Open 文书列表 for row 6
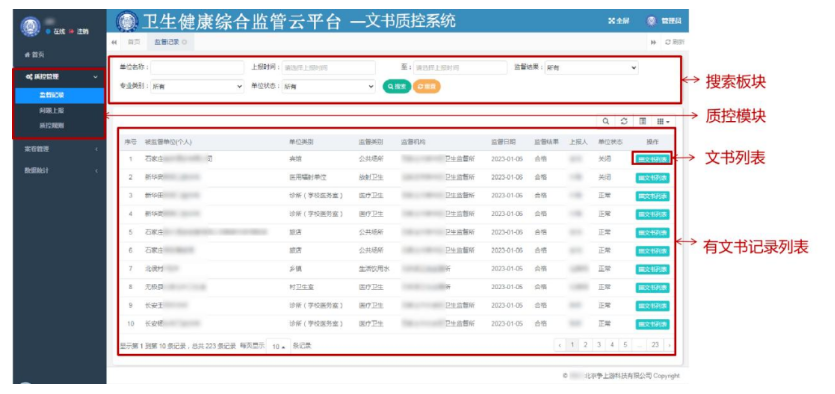 [x=652, y=251]
